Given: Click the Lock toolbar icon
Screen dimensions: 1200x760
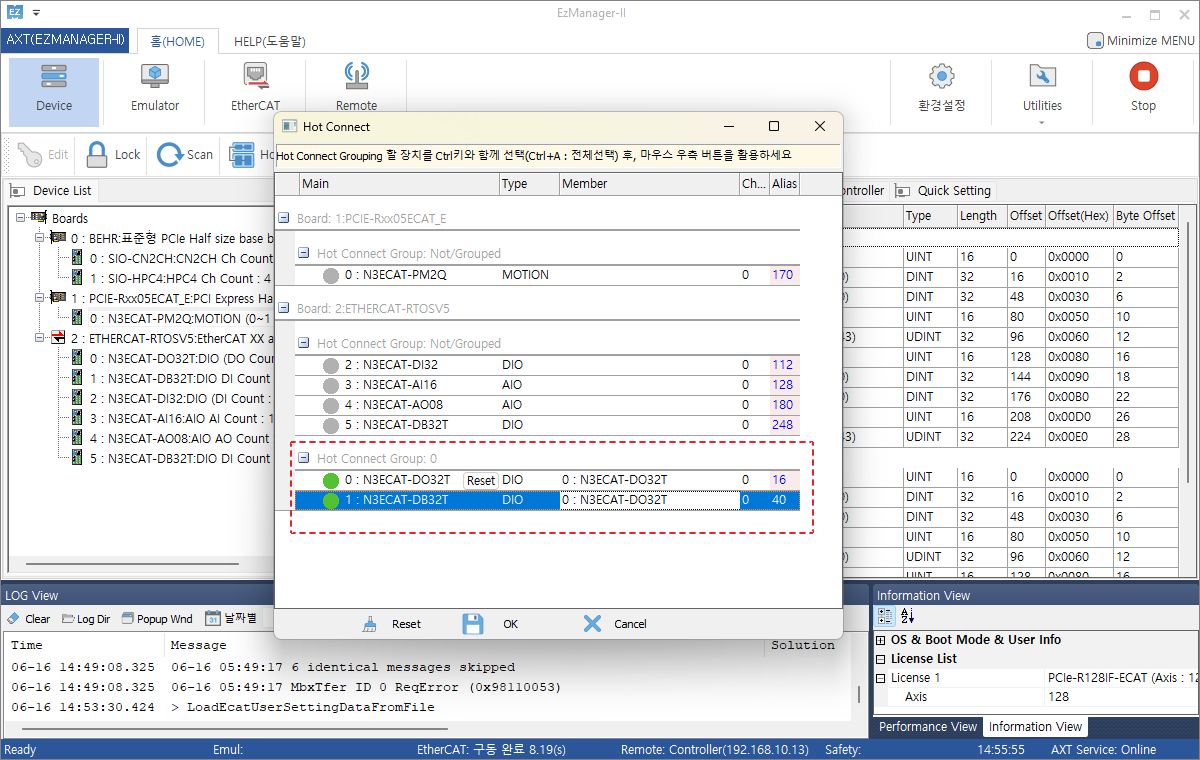Looking at the screenshot, I should click(112, 155).
